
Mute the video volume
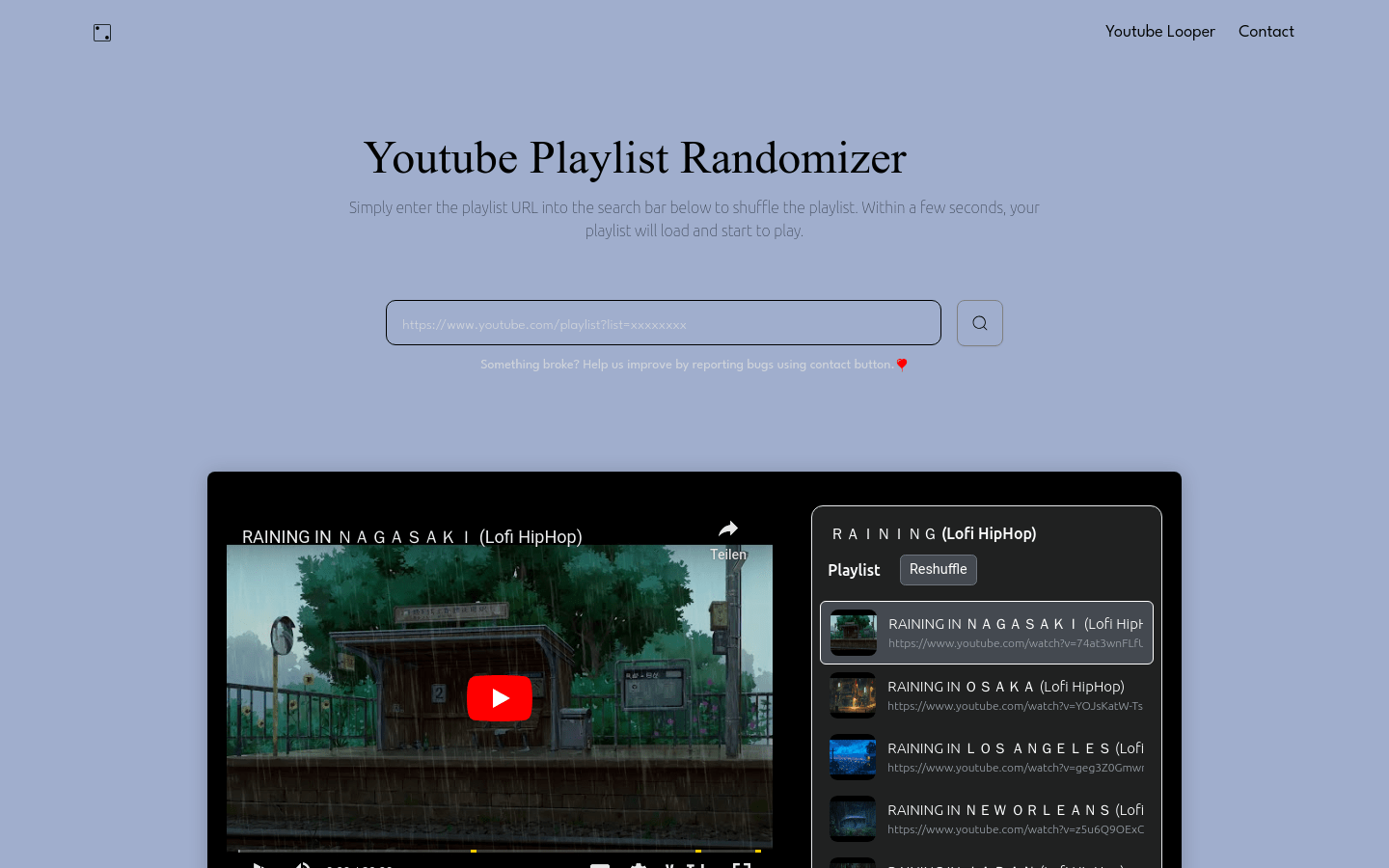pyautogui.click(x=302, y=866)
